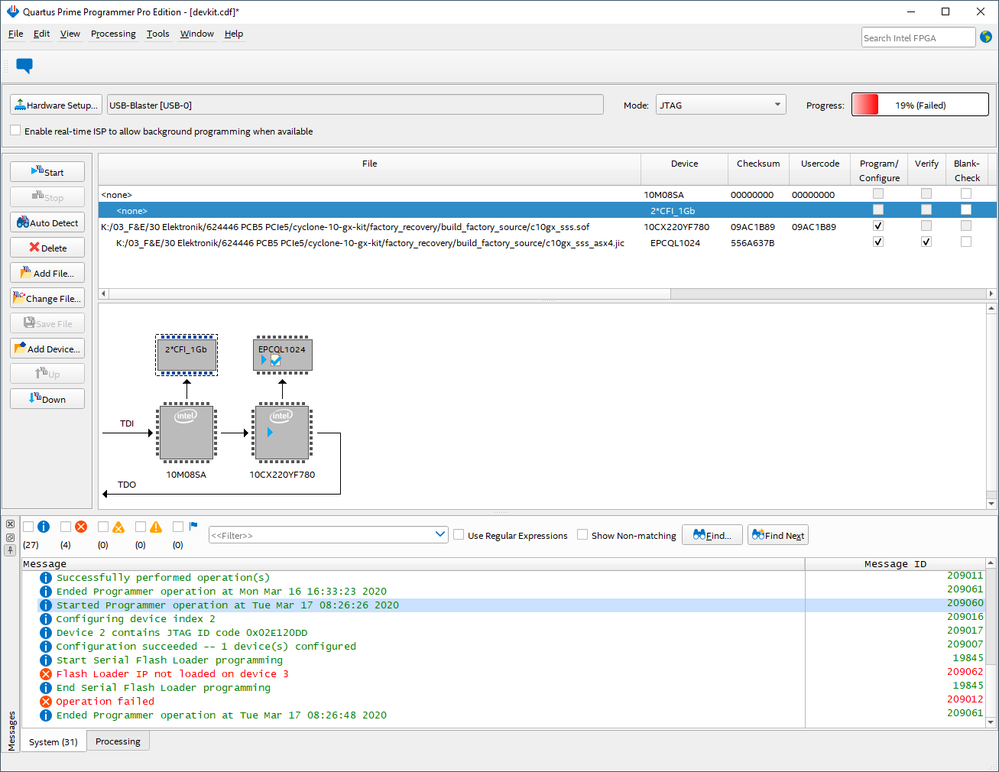Screen dimensions: 999x772
Task: Open the Mode dropdown showing JTAG
Action: coord(720,105)
